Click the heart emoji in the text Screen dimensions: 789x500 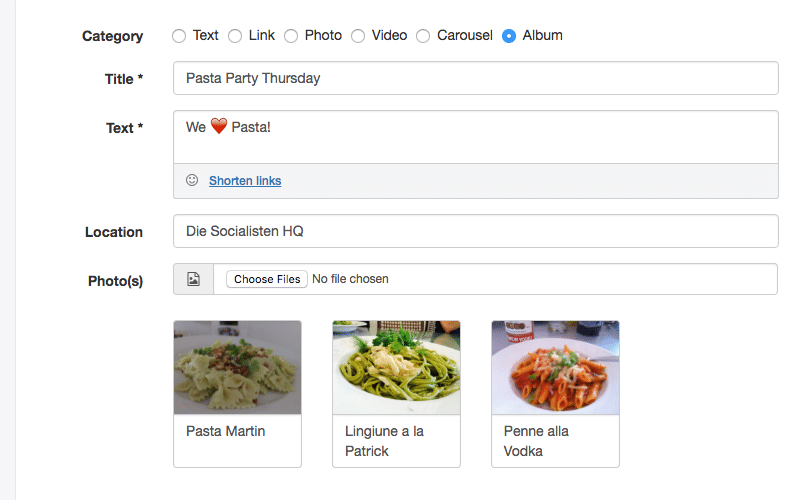tap(219, 126)
